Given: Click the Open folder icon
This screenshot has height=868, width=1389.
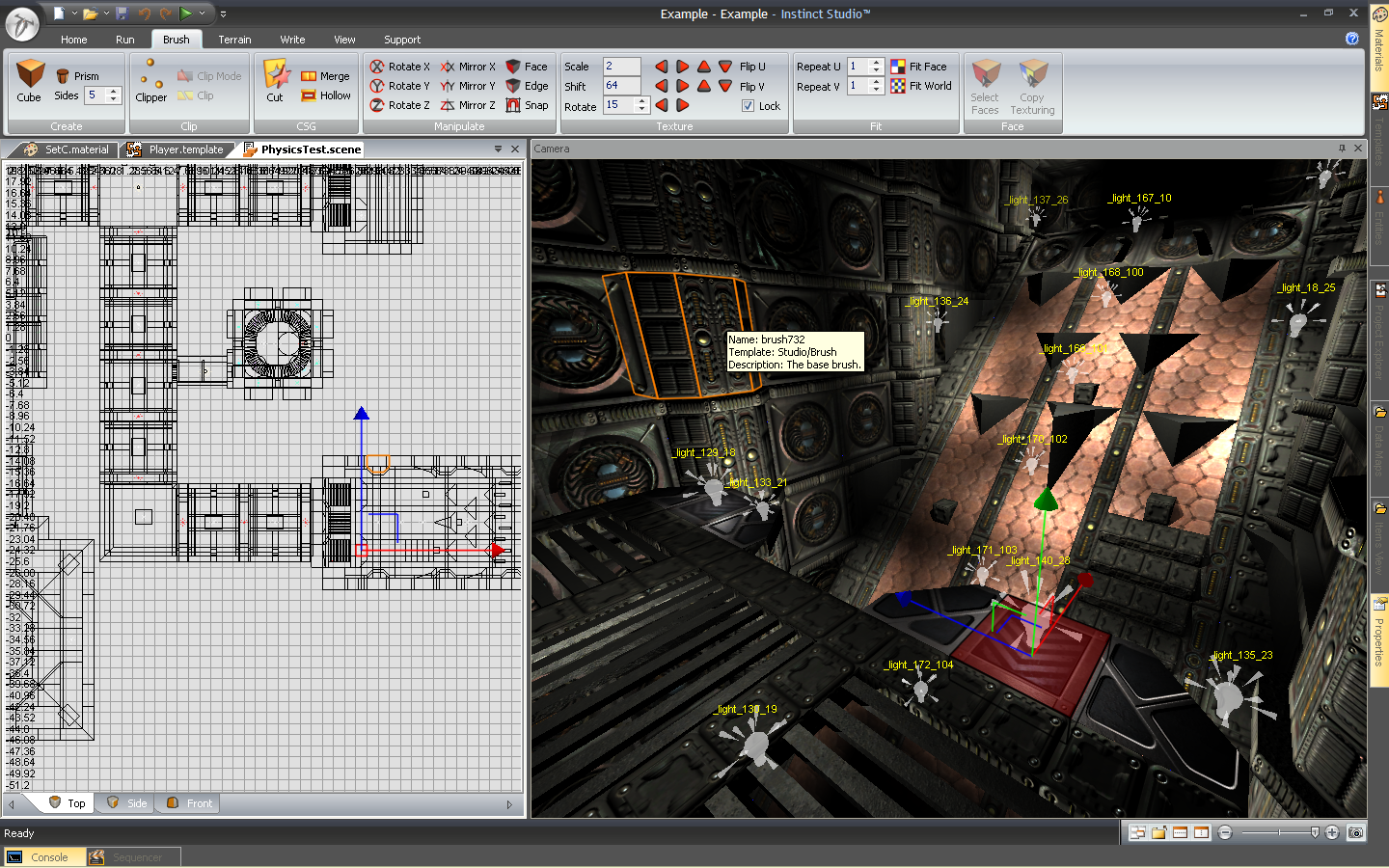Looking at the screenshot, I should tap(90, 14).
